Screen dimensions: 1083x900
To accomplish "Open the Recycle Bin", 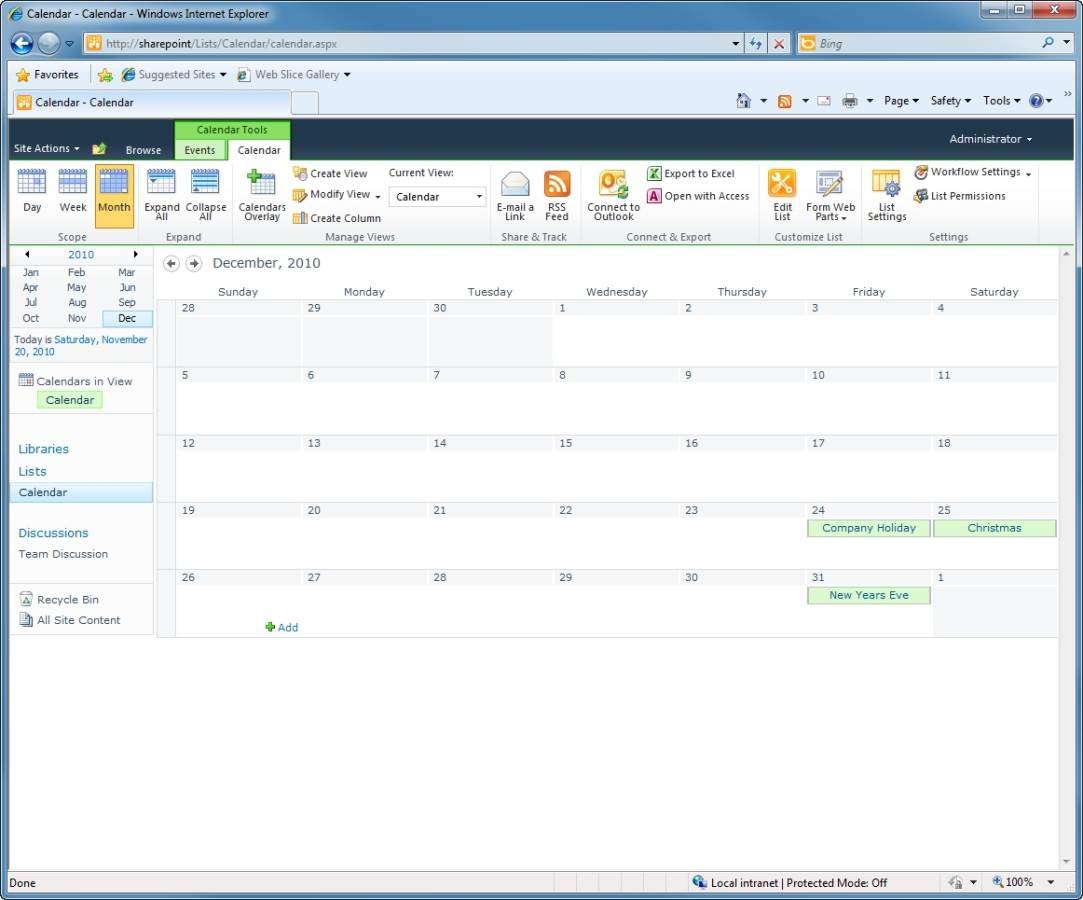I will [67, 600].
